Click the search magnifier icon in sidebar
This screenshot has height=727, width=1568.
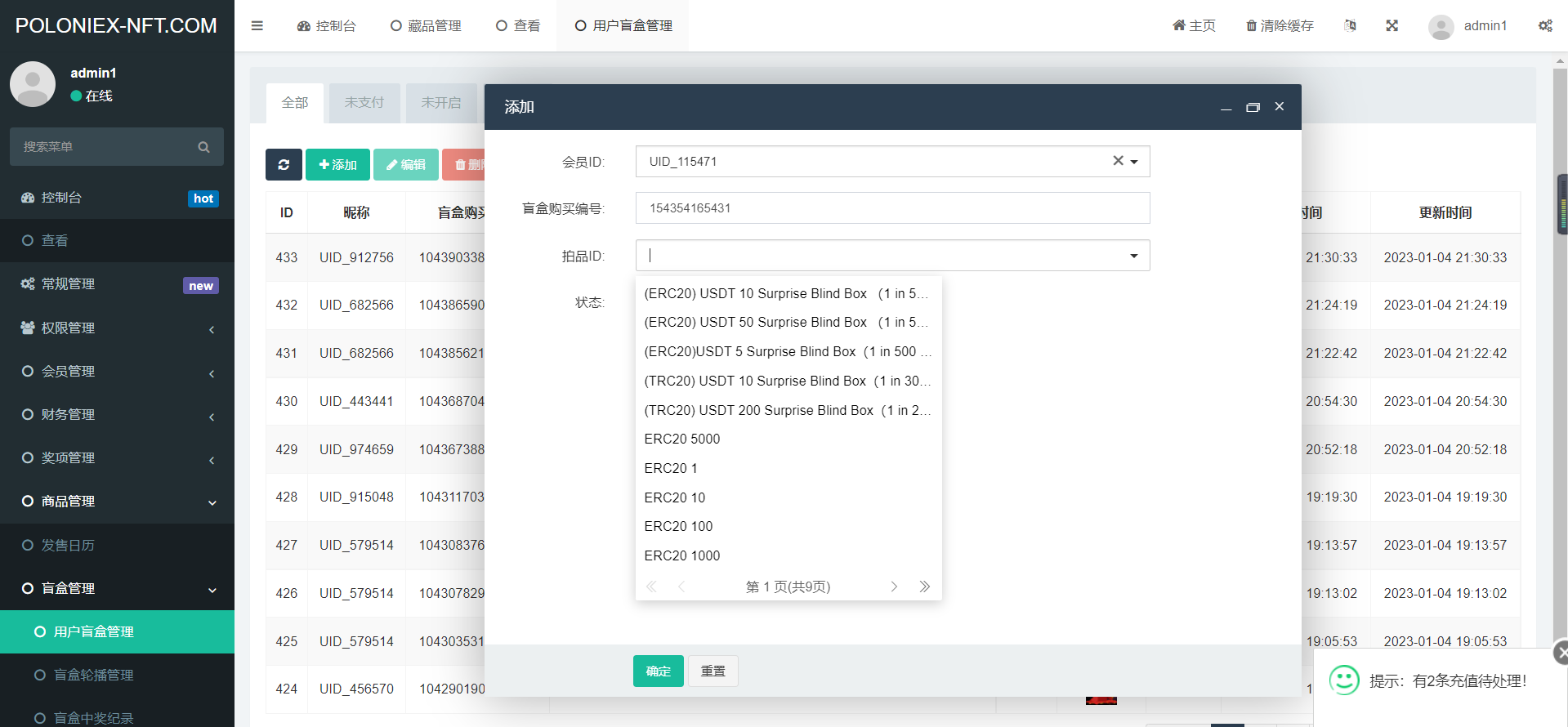(x=203, y=147)
